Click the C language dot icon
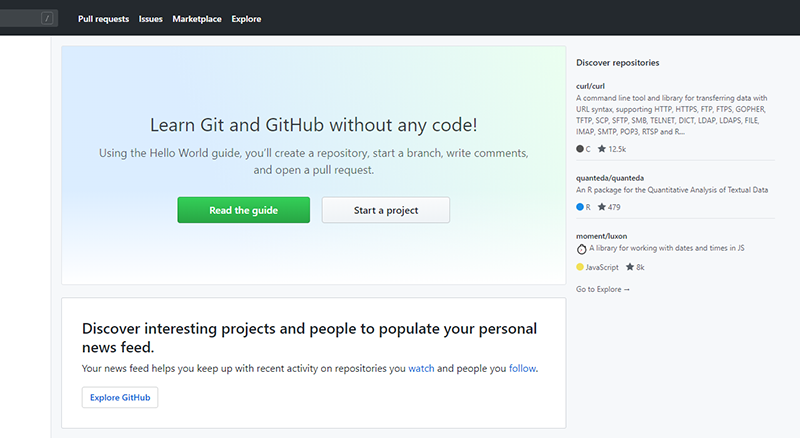 (580, 149)
